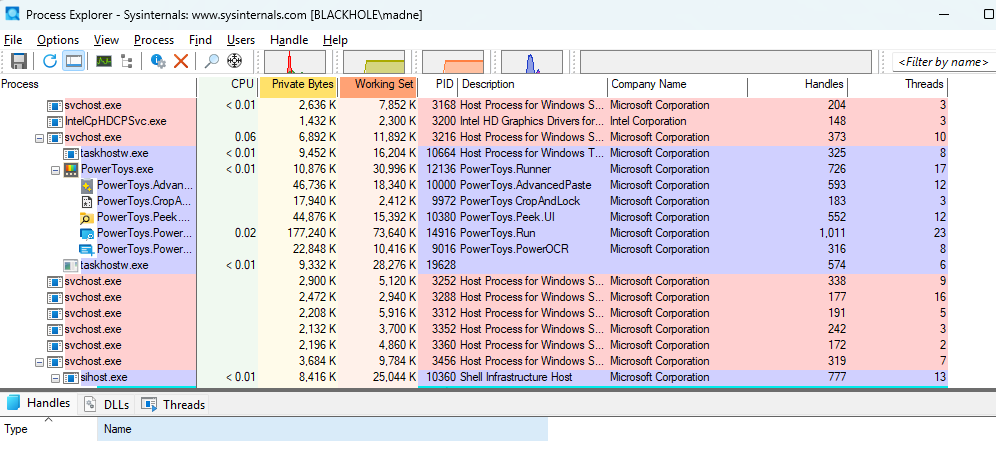Switch to the Handles tab
Image resolution: width=996 pixels, height=475 pixels.
pyautogui.click(x=39, y=403)
